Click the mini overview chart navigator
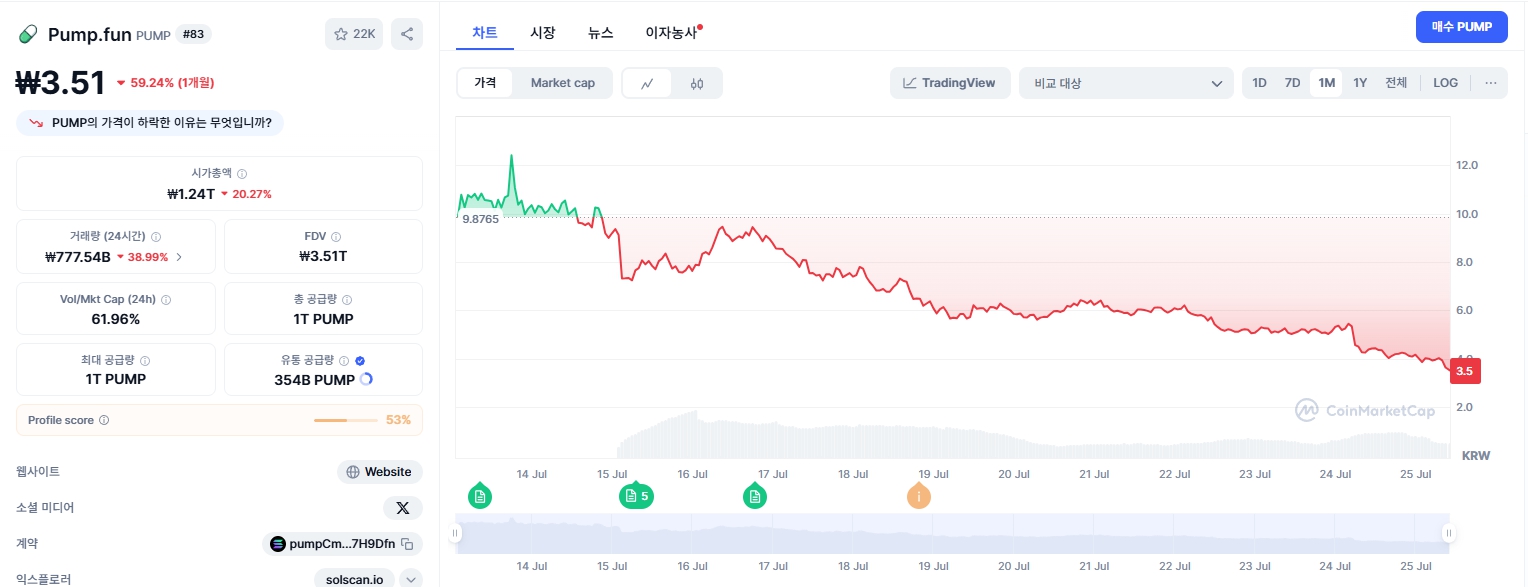This screenshot has height=587, width=1528. point(952,534)
